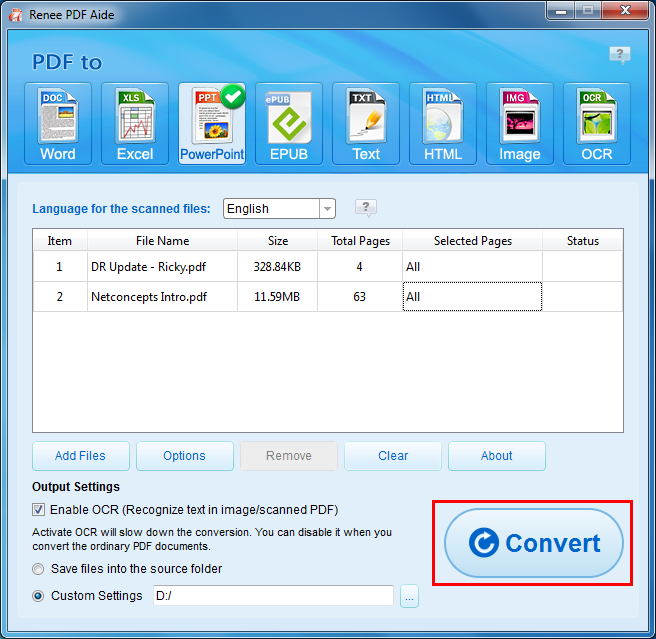Select the PowerPoint format icon
This screenshot has height=639, width=656.
[212, 123]
